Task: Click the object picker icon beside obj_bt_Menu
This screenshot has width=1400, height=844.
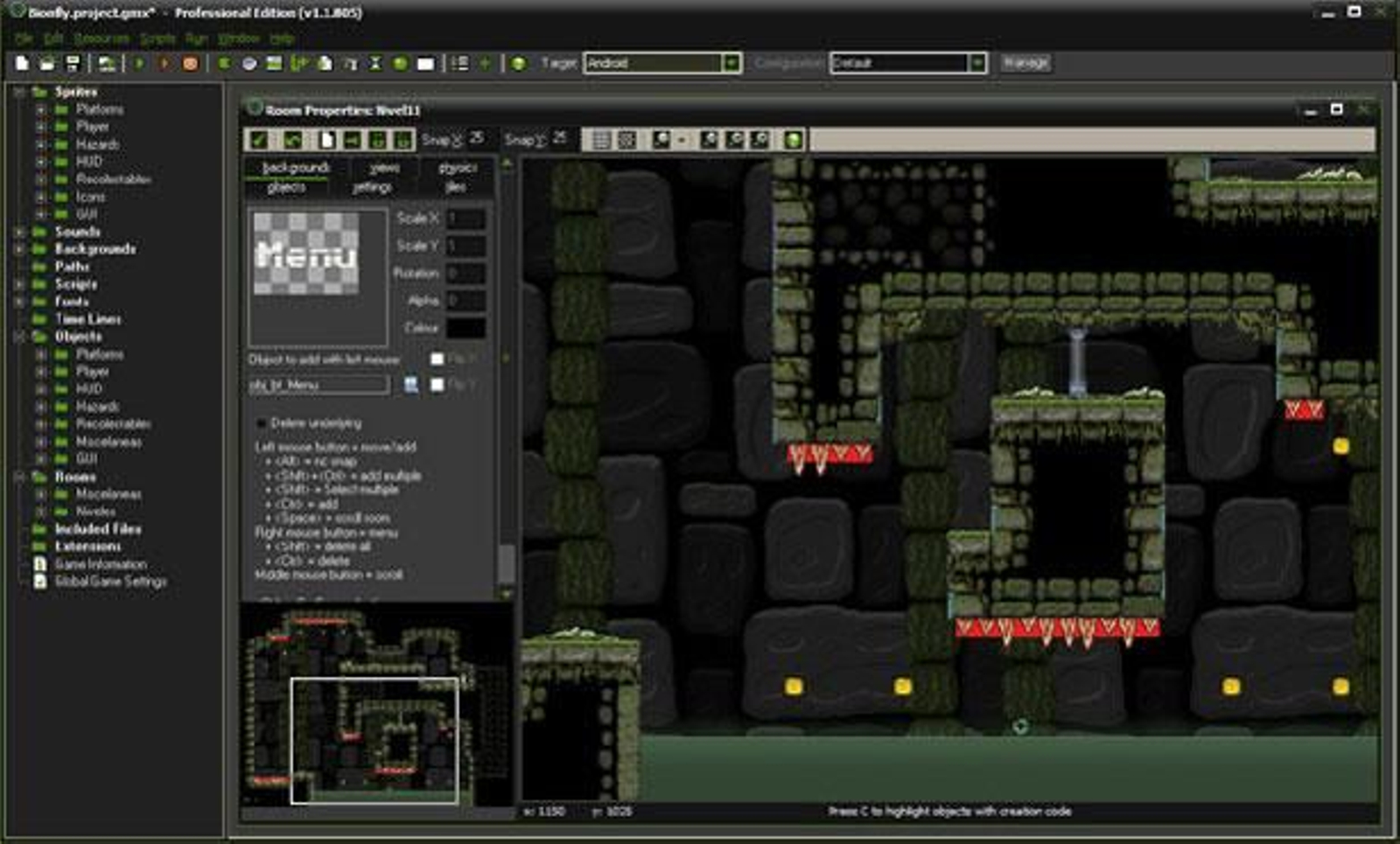Action: 410,385
